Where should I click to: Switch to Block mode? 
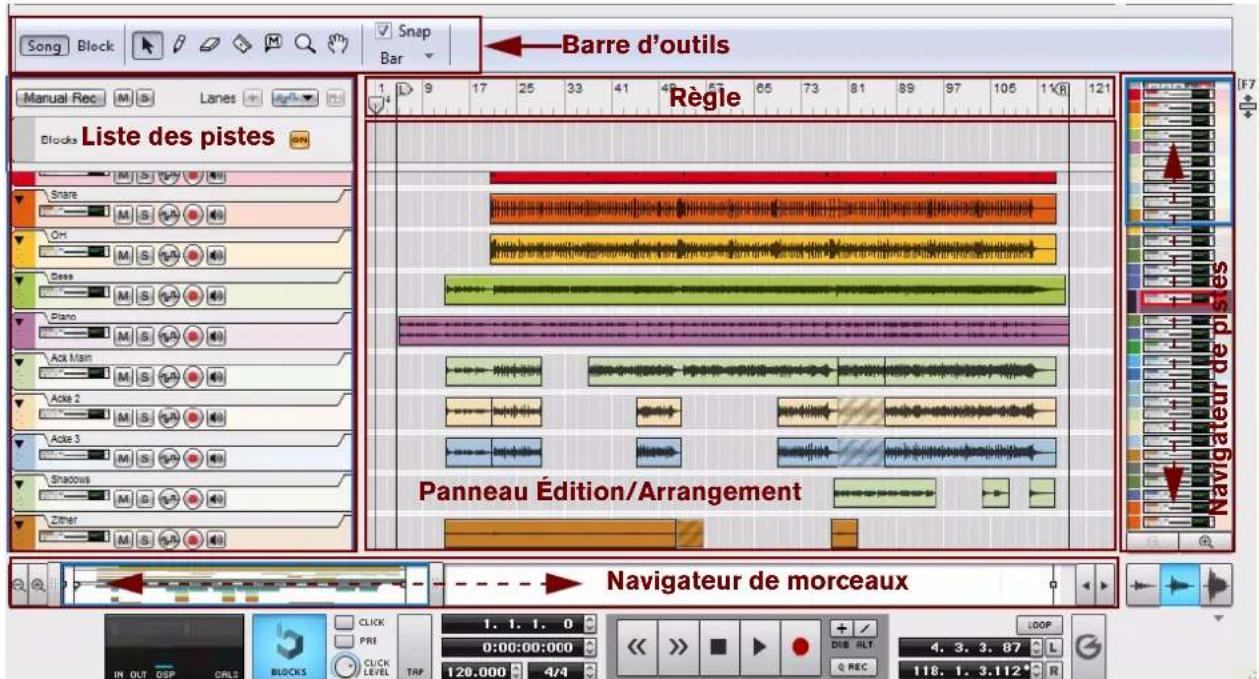97,46
